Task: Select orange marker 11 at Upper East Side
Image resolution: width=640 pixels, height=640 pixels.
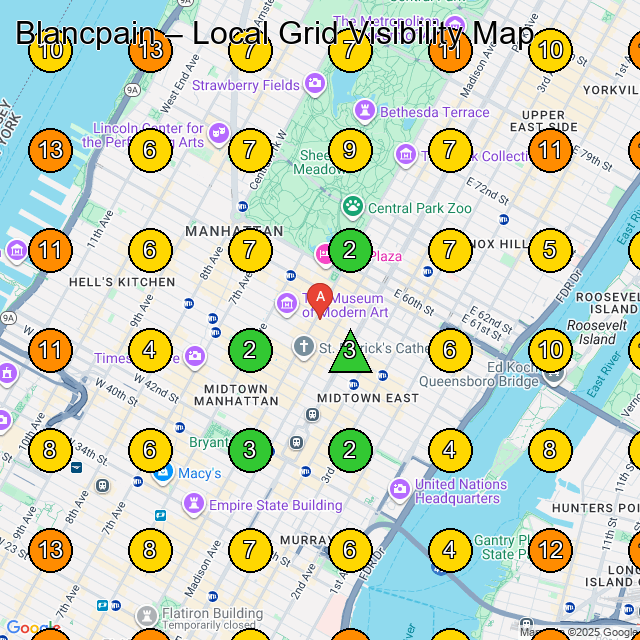Action: tap(550, 150)
